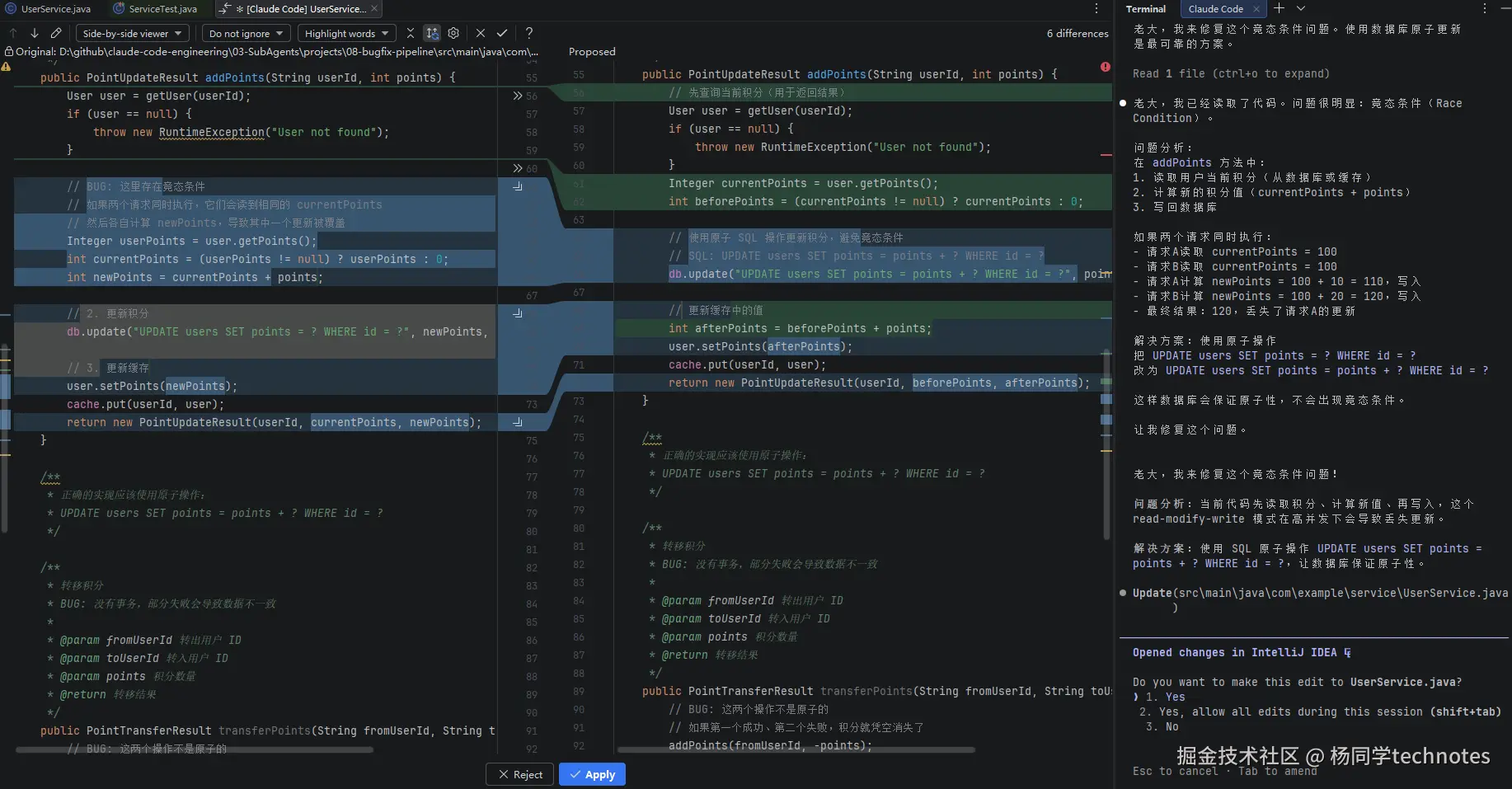Image resolution: width=1512 pixels, height=789 pixels.
Task: Toggle synchronized scrolling in diff viewer
Action: tap(432, 33)
